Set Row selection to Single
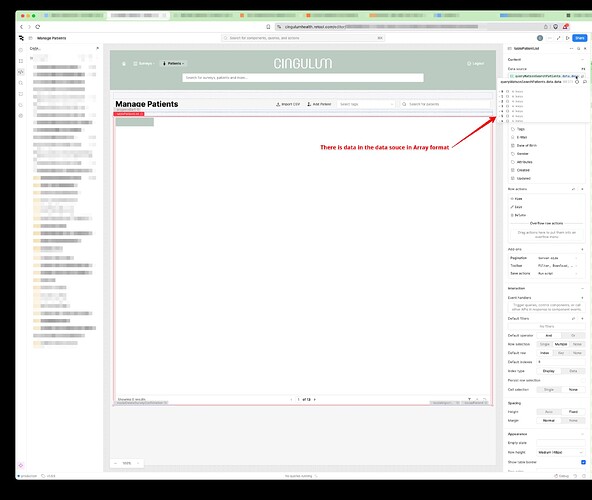 click(545, 344)
